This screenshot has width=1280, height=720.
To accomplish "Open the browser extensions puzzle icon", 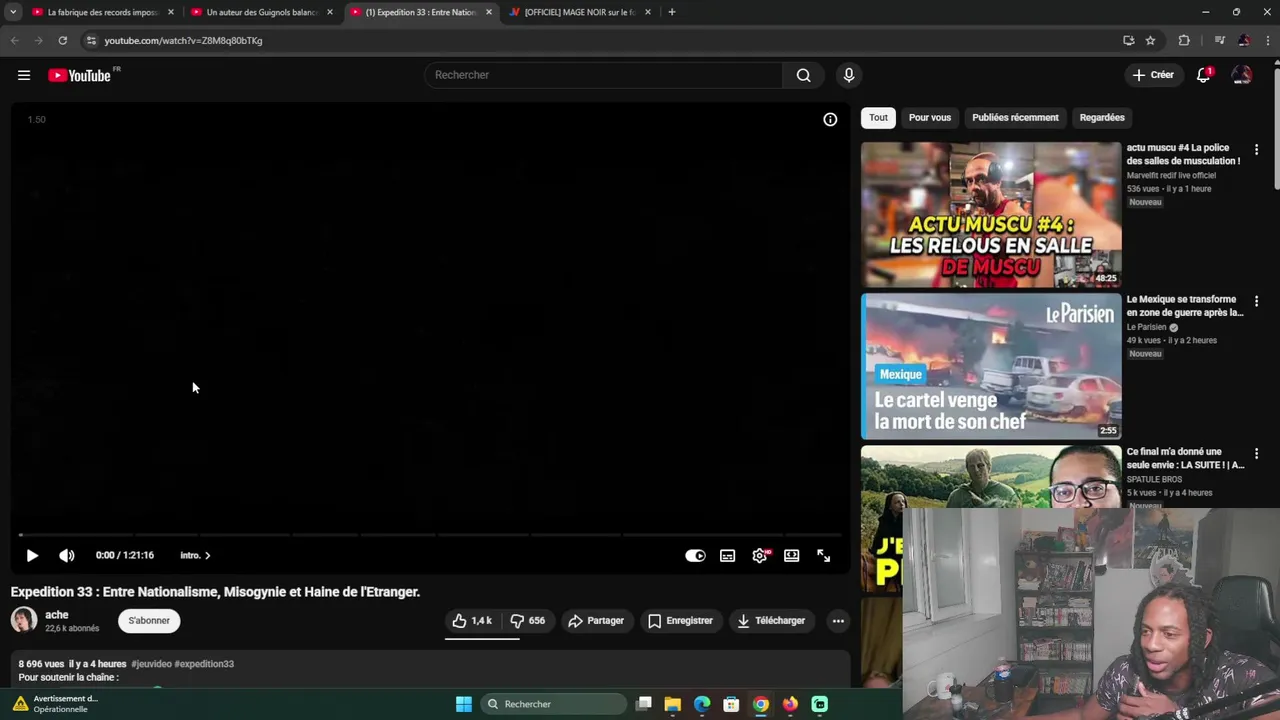I will (x=1184, y=40).
